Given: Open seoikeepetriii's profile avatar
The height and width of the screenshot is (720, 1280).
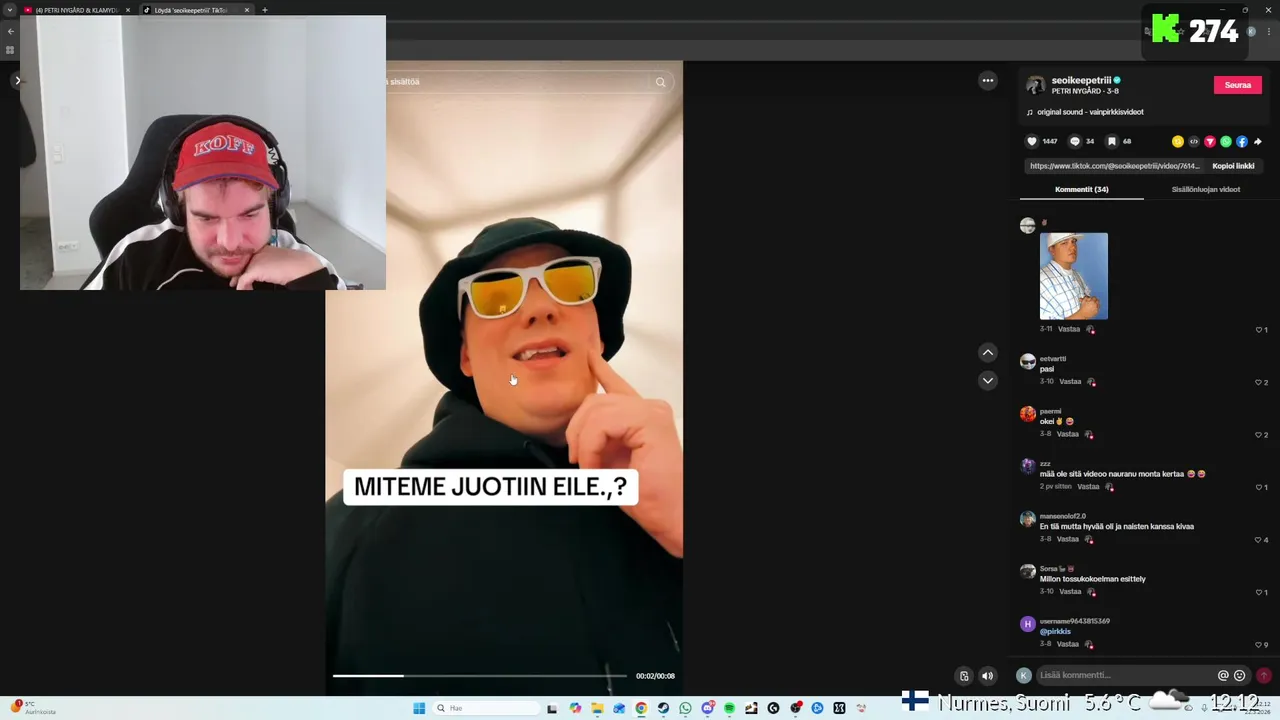Looking at the screenshot, I should pyautogui.click(x=1036, y=85).
